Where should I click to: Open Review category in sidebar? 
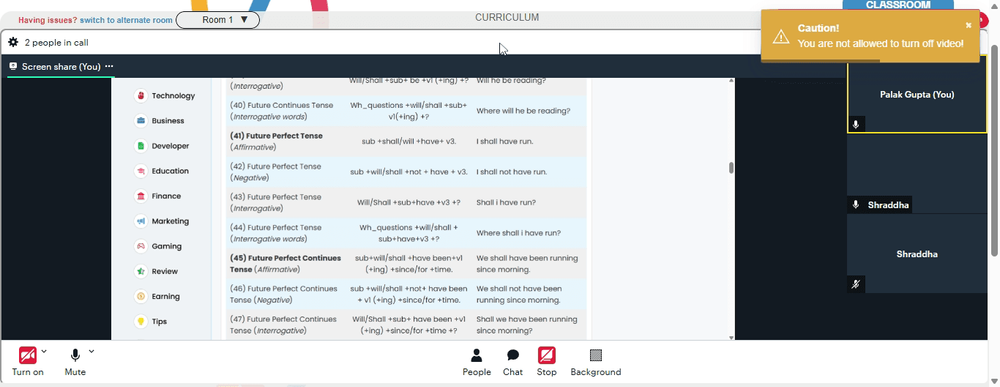157,272
